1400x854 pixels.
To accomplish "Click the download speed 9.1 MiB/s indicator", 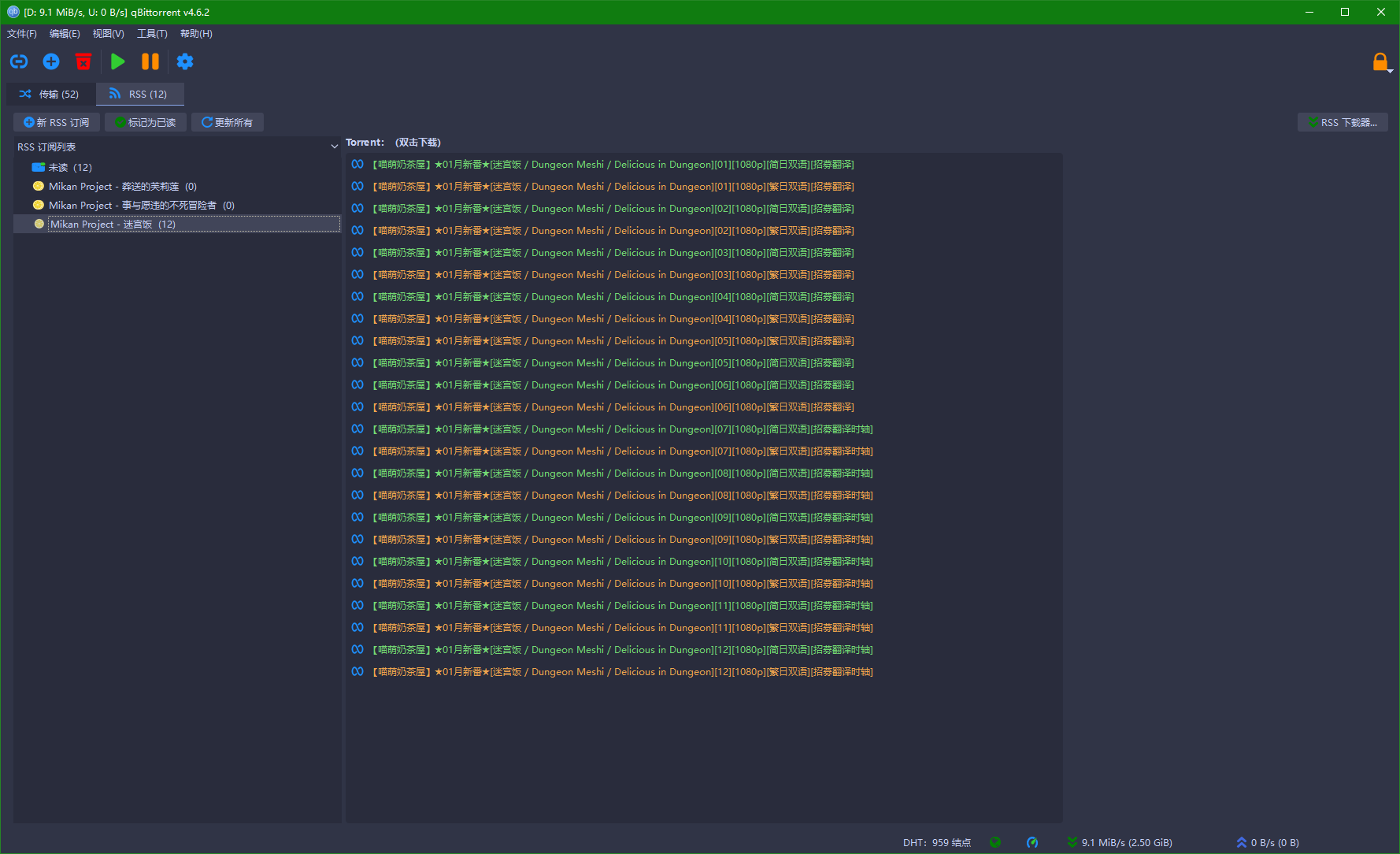I will tap(1119, 842).
